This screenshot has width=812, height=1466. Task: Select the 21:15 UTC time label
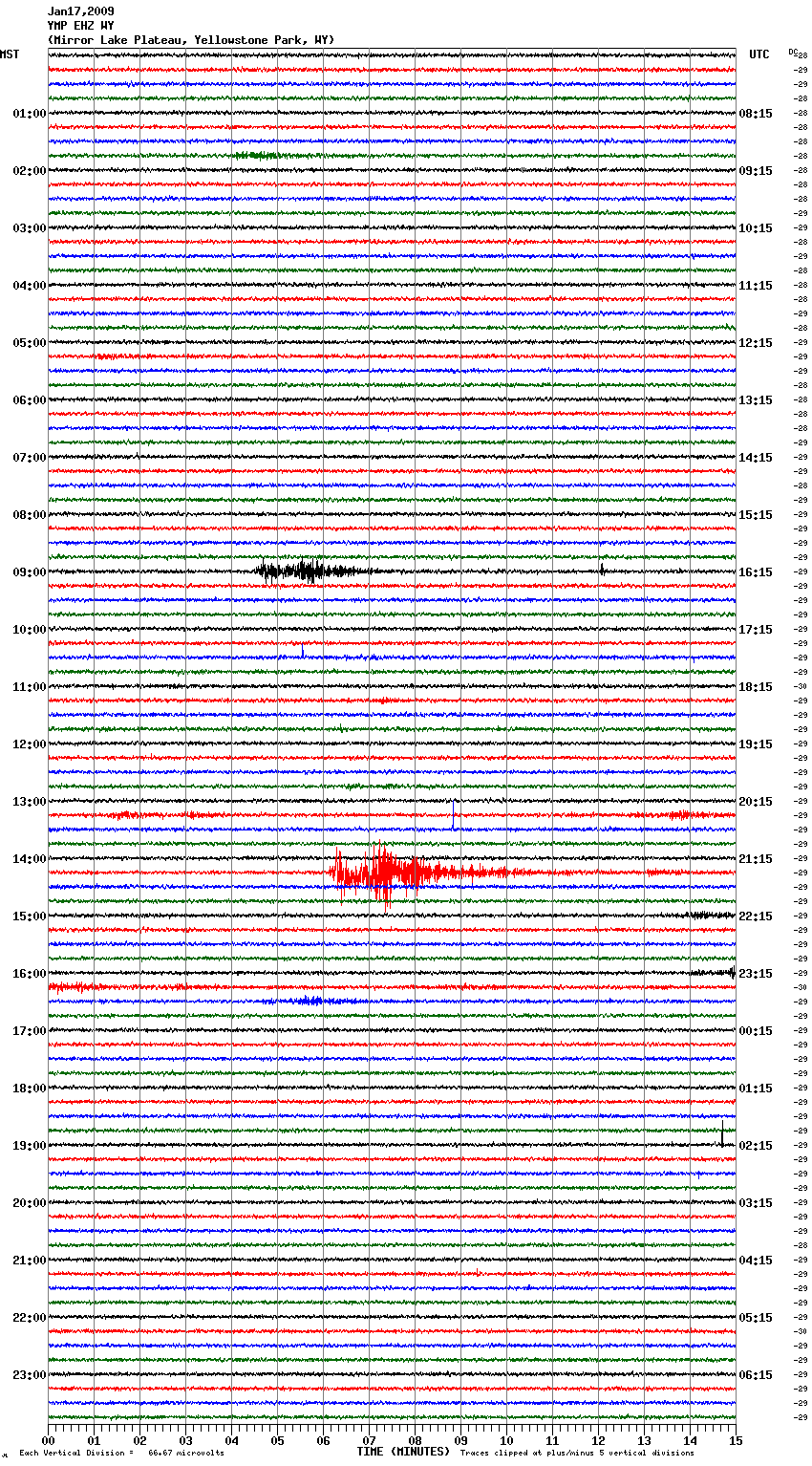[756, 859]
